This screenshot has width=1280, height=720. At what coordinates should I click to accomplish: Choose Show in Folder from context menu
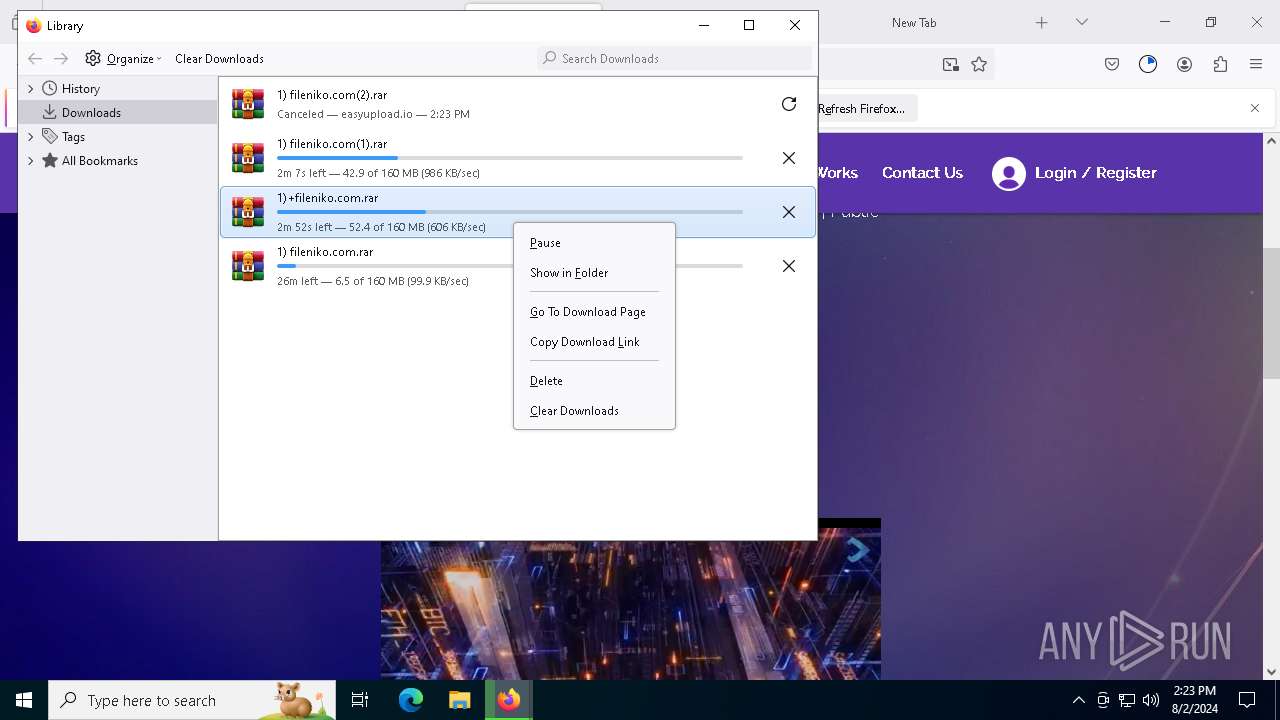coord(594,273)
